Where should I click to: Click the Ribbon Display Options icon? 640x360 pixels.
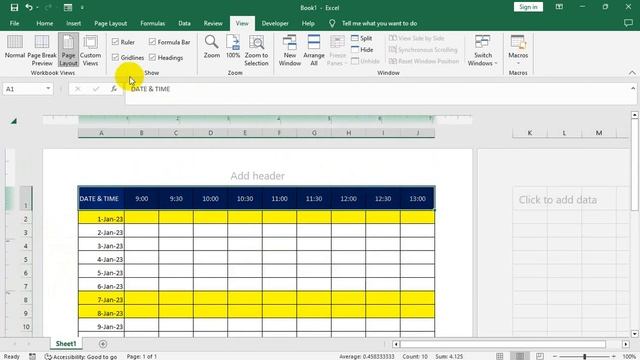[x=559, y=7]
